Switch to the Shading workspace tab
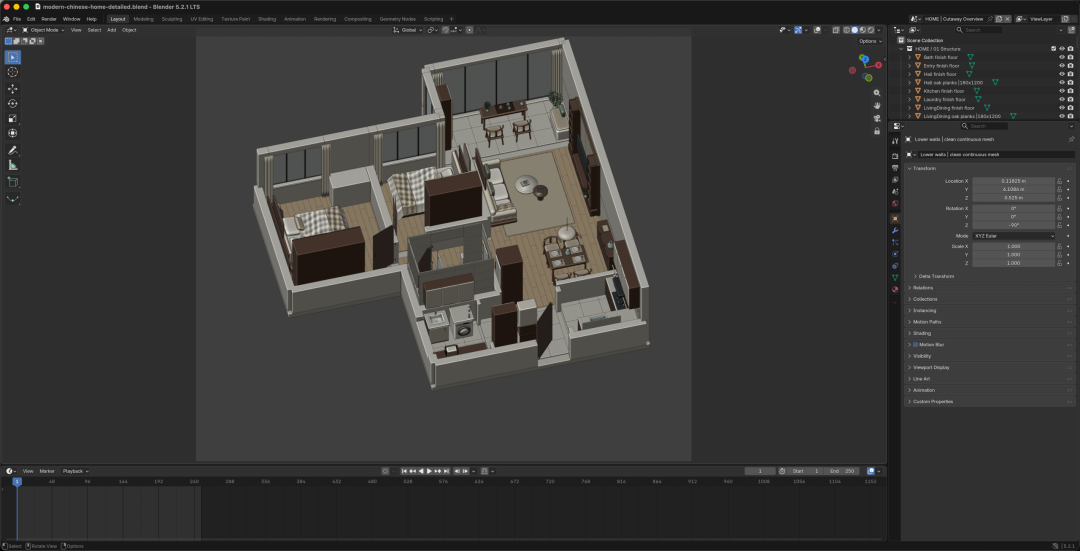 pos(267,19)
